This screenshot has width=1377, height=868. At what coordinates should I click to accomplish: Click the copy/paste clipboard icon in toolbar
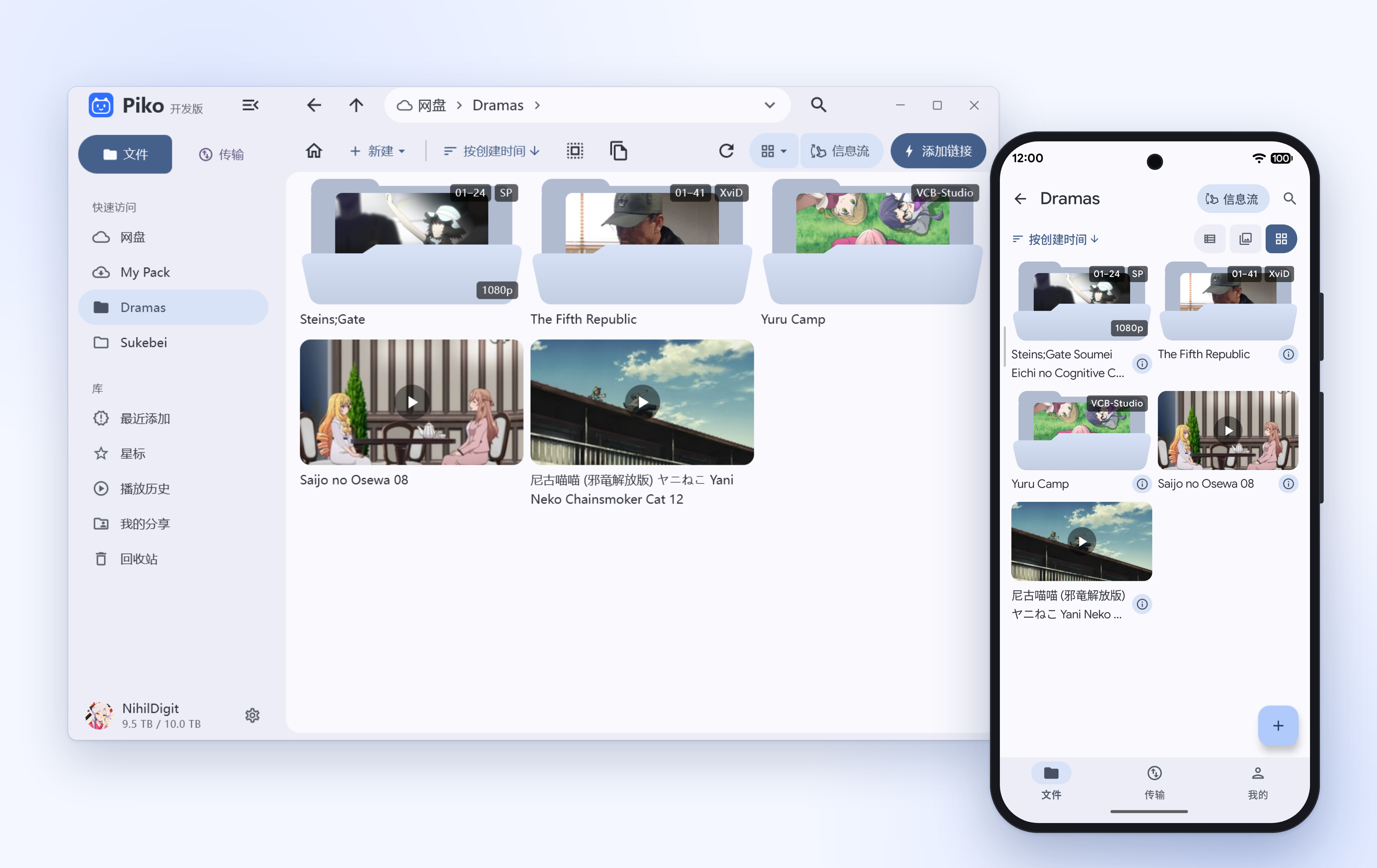pyautogui.click(x=619, y=151)
